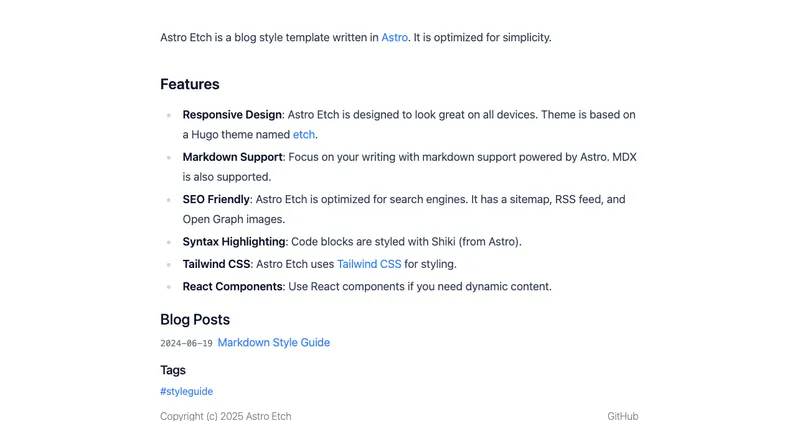Viewport: 800px width, 421px height.
Task: Click the Blog Posts heading
Action: 195,320
